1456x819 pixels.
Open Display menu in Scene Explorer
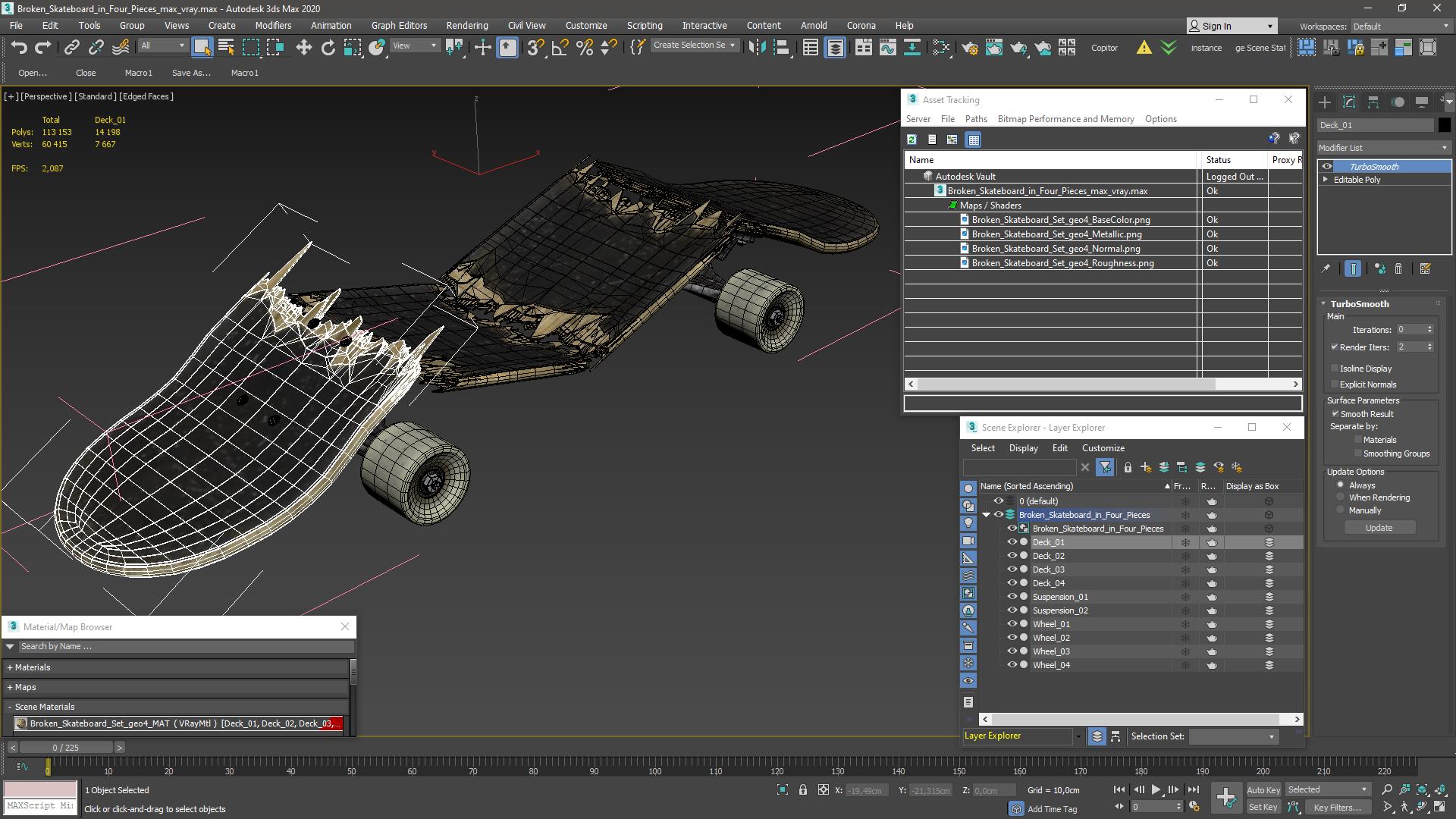coord(1023,448)
